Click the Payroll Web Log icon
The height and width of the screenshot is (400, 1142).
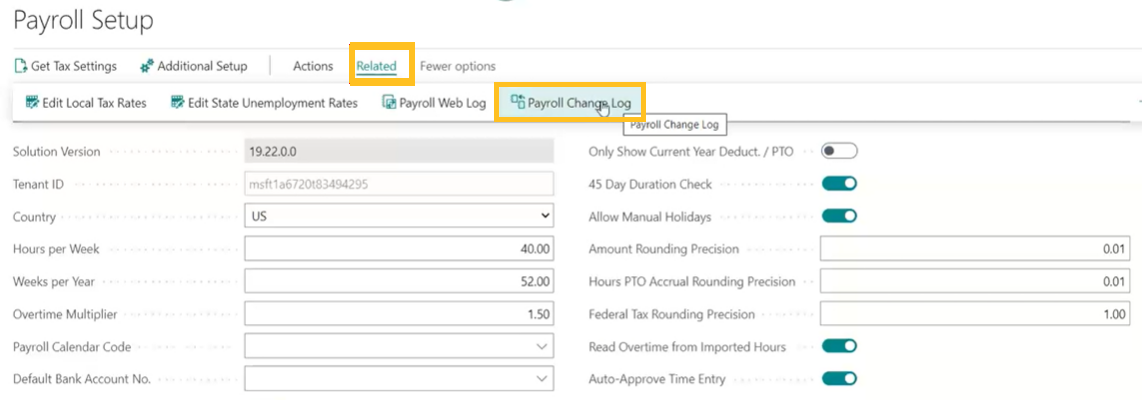pos(390,103)
